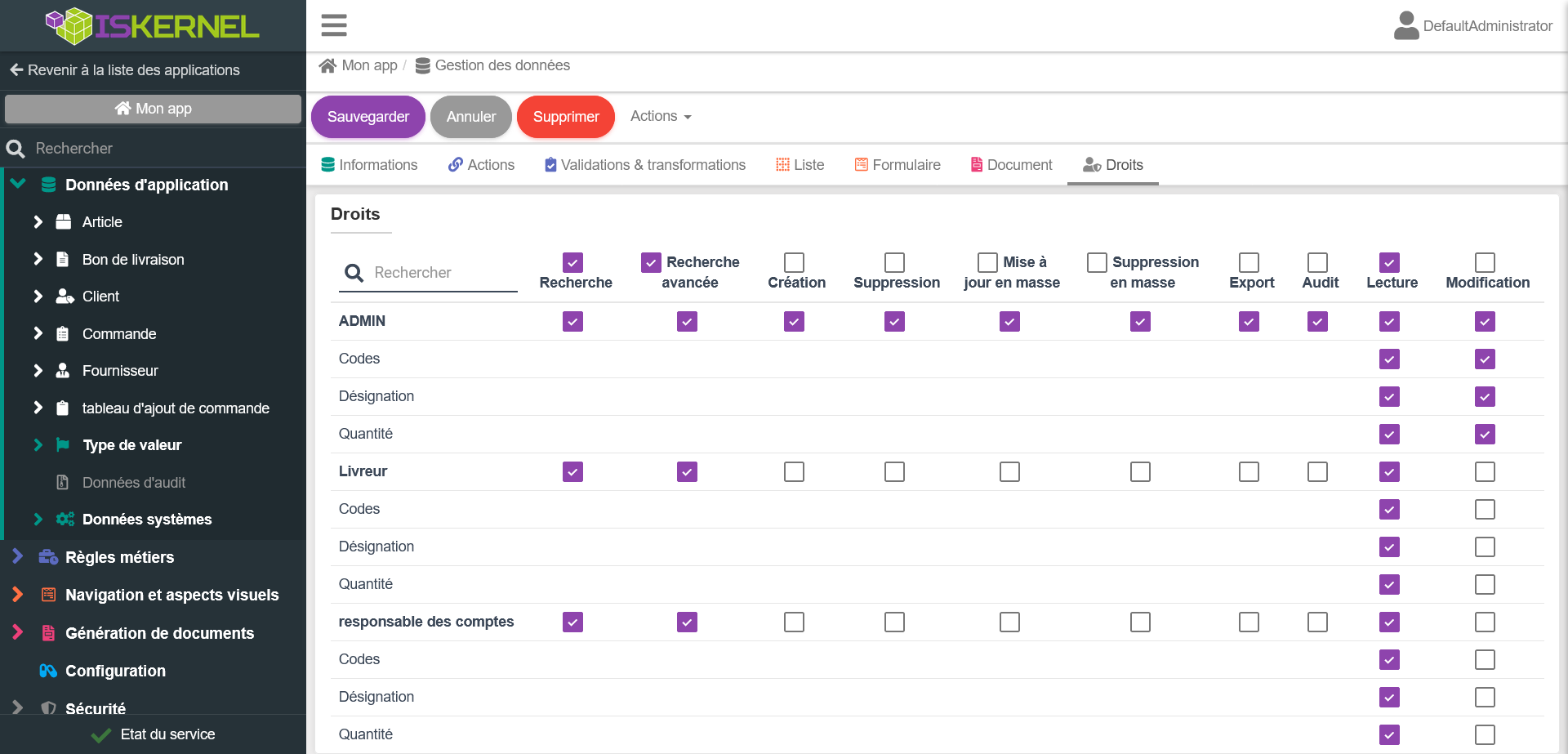
Task: Open the Actions dropdown menu
Action: pos(660,116)
